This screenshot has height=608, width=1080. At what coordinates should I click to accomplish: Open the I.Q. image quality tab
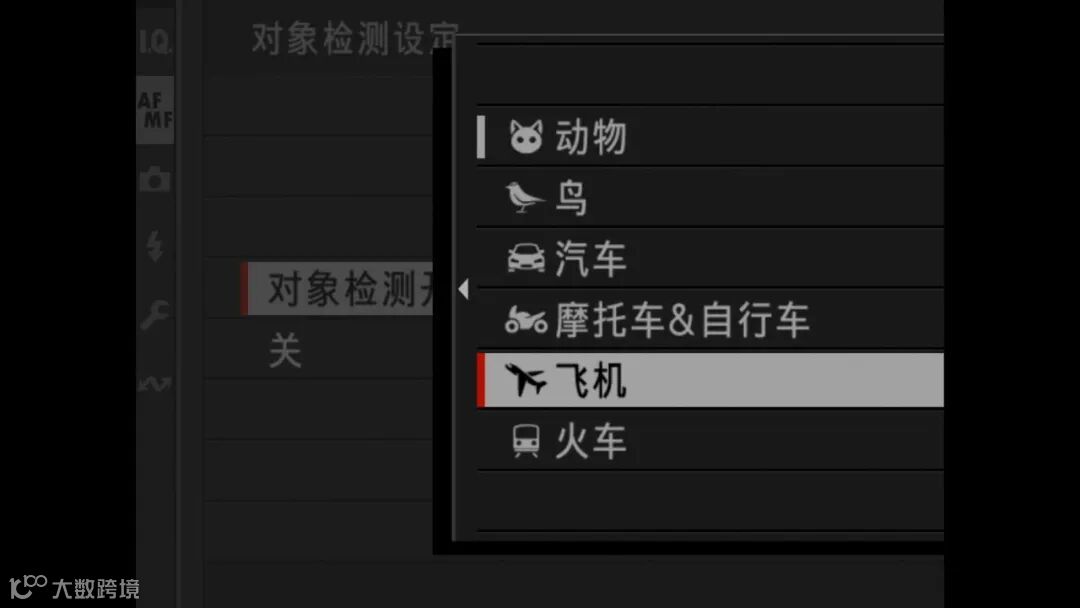(155, 42)
